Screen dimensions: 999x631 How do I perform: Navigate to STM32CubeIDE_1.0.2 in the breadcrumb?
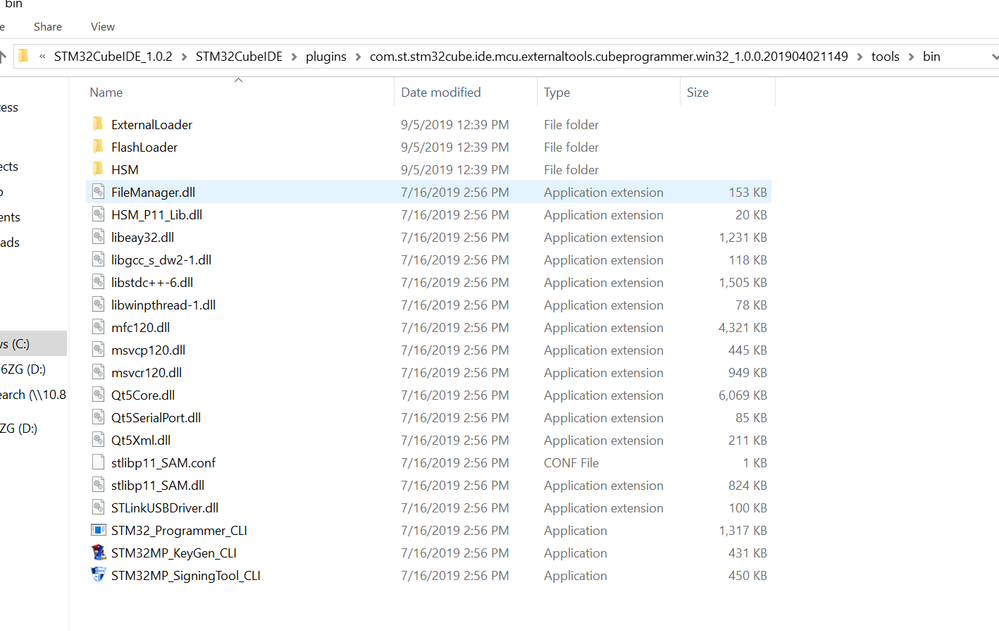click(x=113, y=56)
